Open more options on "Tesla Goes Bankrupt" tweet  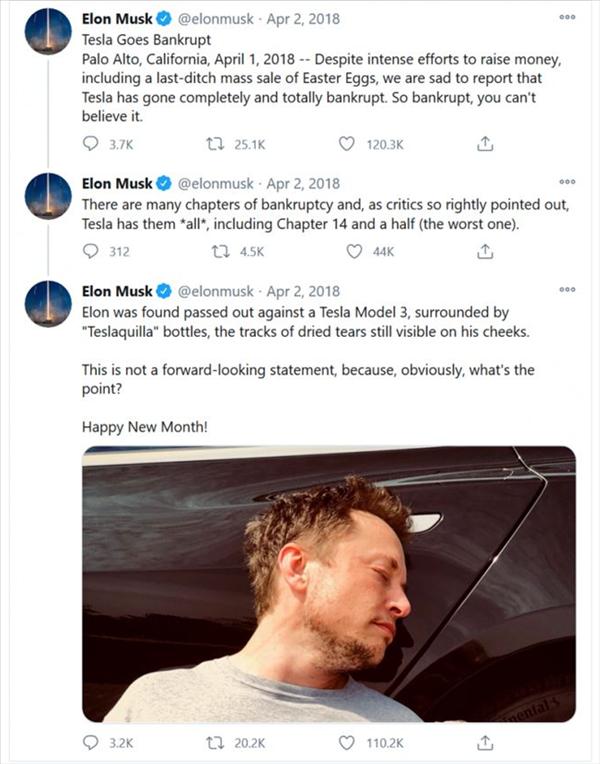567,17
